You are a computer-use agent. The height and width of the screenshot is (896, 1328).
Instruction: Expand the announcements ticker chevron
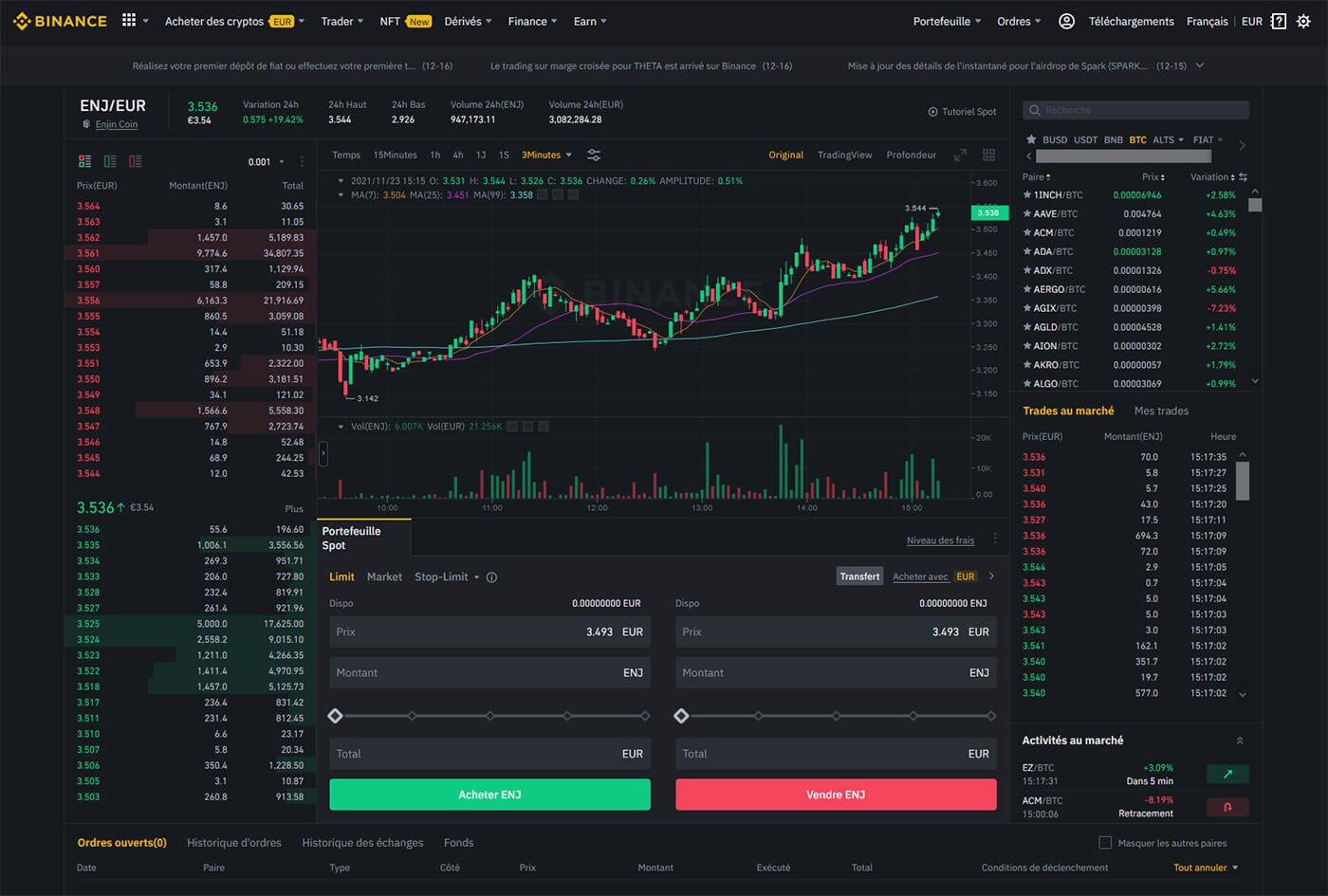point(1200,65)
